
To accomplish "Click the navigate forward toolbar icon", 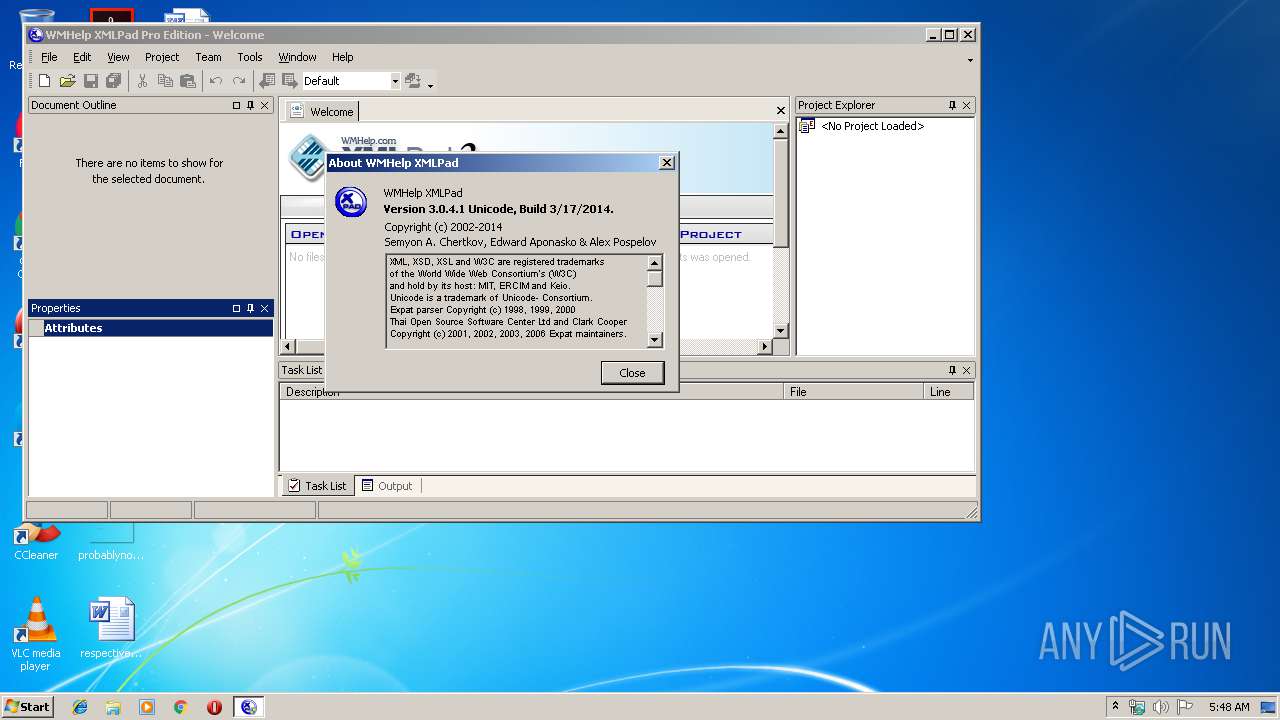I will (289, 81).
